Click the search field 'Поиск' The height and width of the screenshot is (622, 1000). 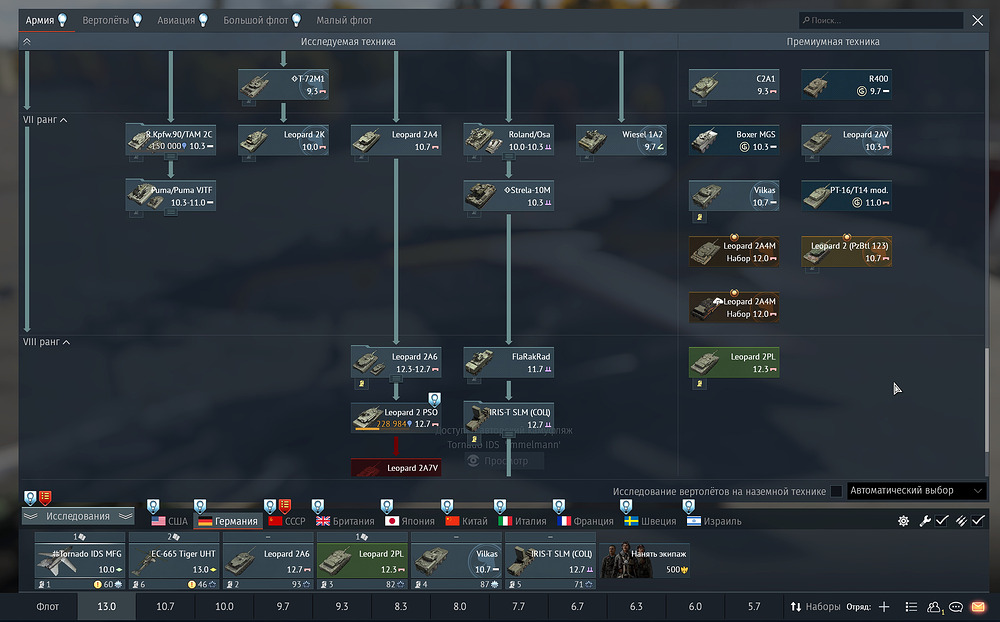coord(880,20)
